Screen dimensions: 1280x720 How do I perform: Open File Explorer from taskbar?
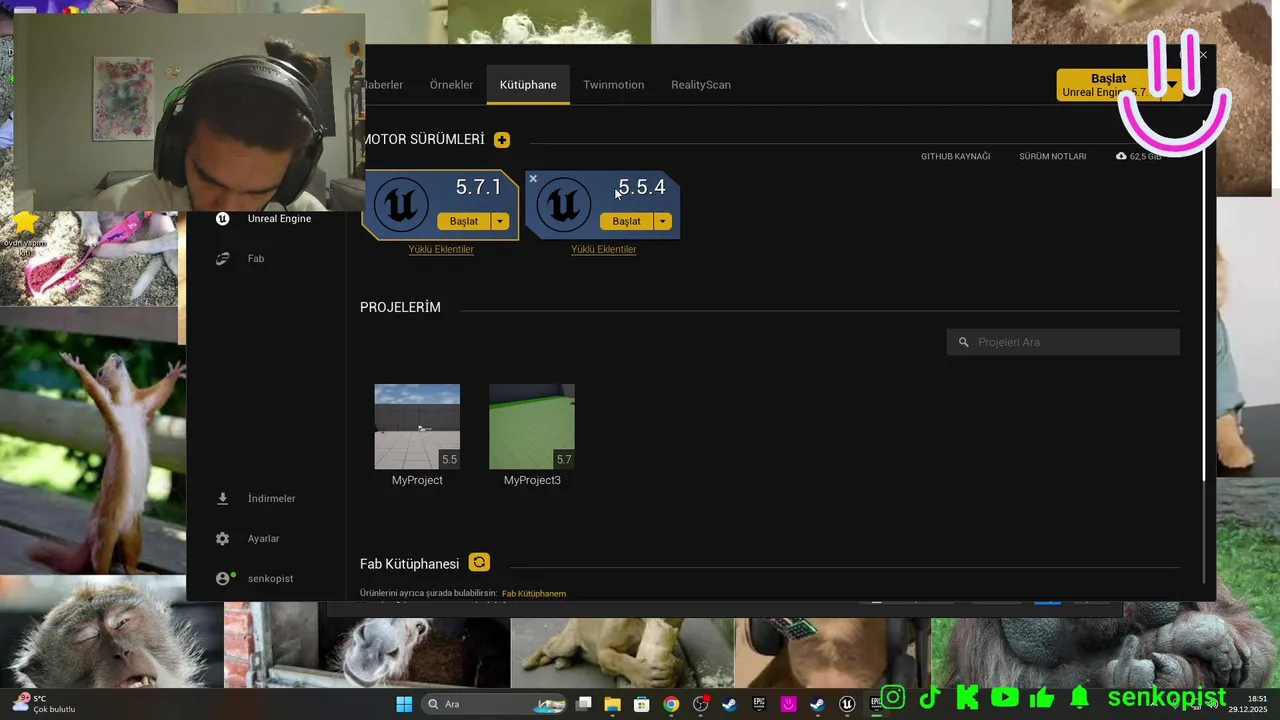click(612, 704)
